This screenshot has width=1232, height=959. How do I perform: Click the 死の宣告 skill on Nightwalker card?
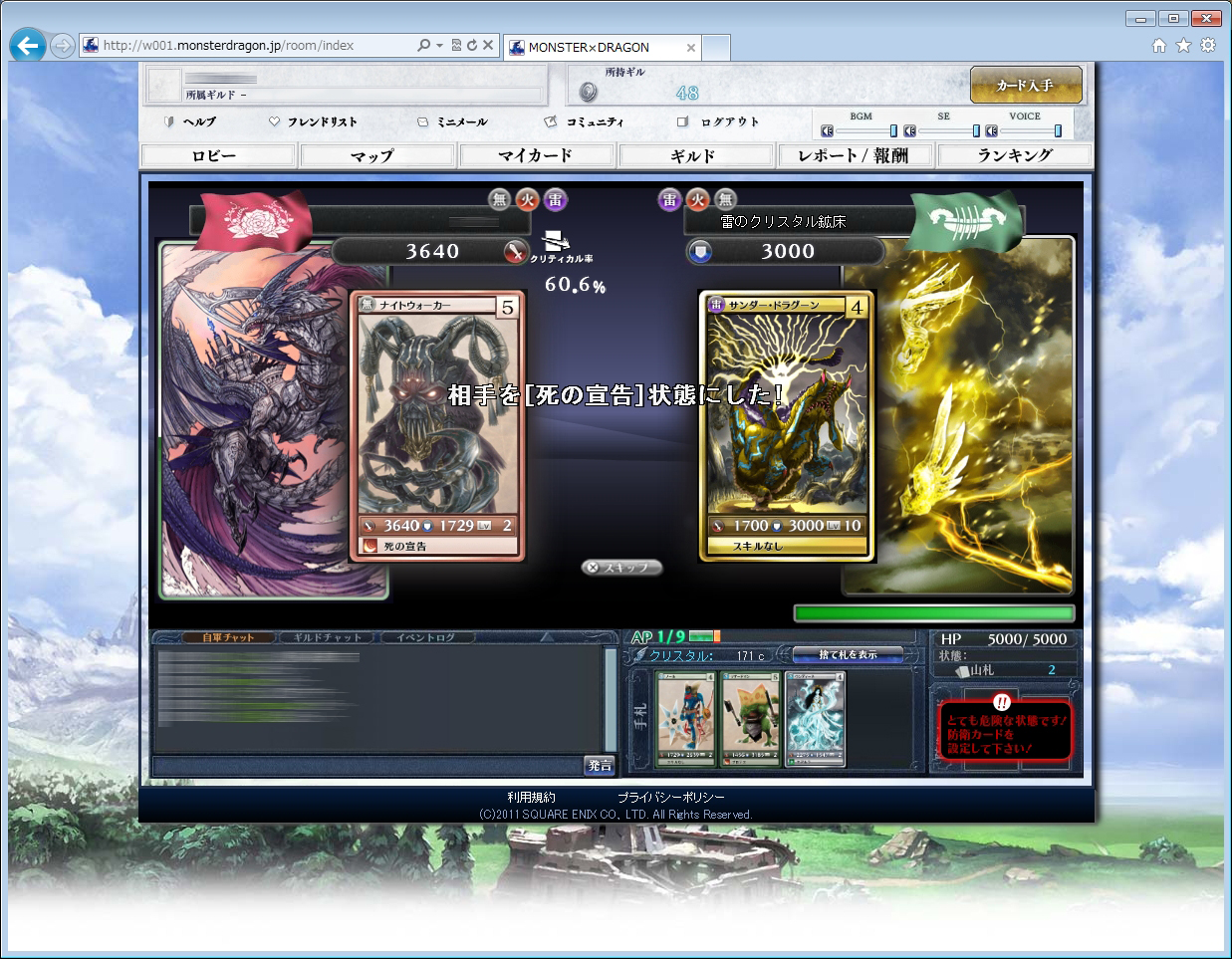point(438,546)
